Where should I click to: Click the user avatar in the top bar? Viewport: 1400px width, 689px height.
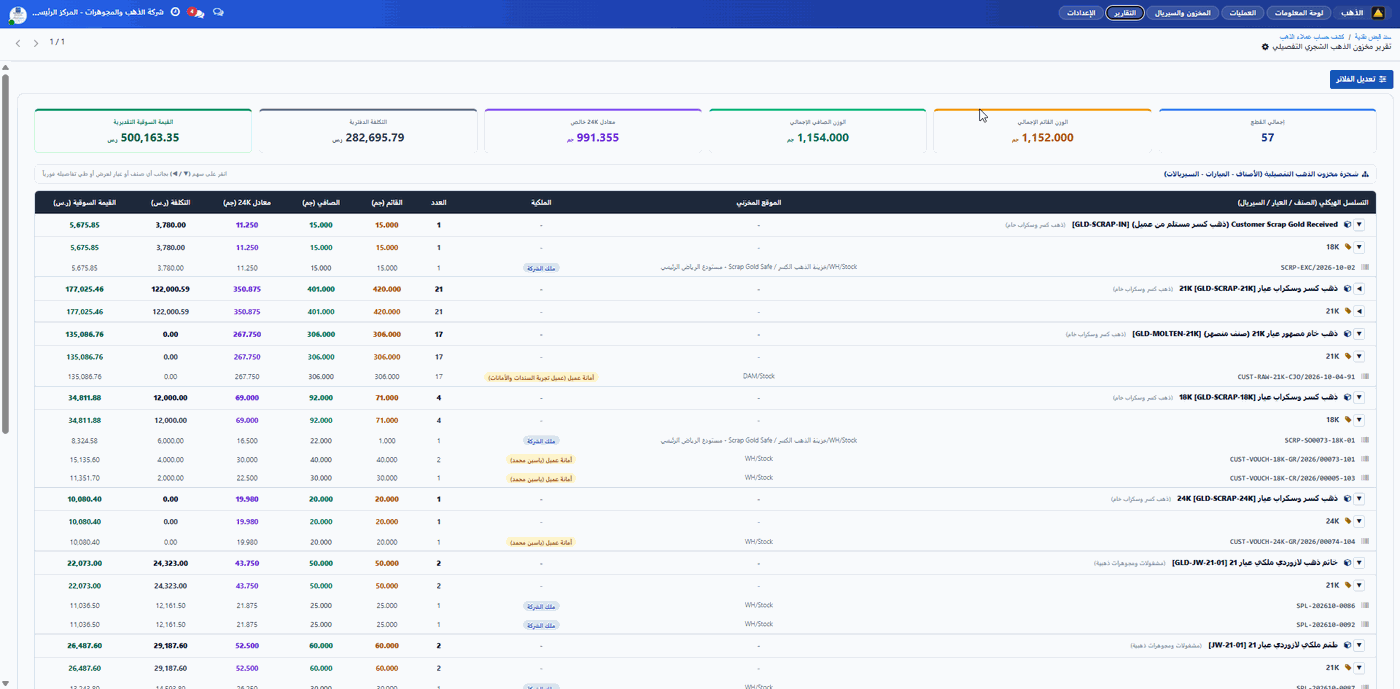(18, 15)
